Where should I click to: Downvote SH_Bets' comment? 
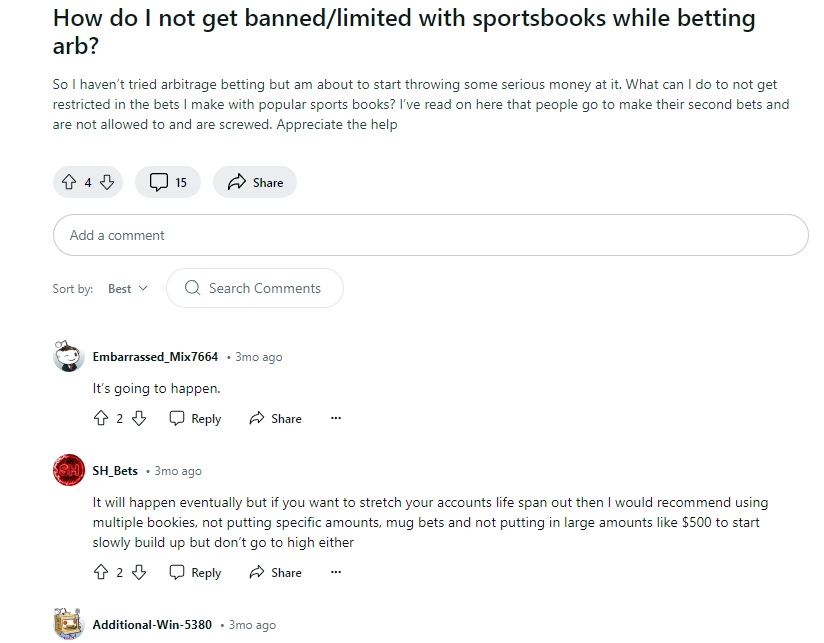point(139,572)
